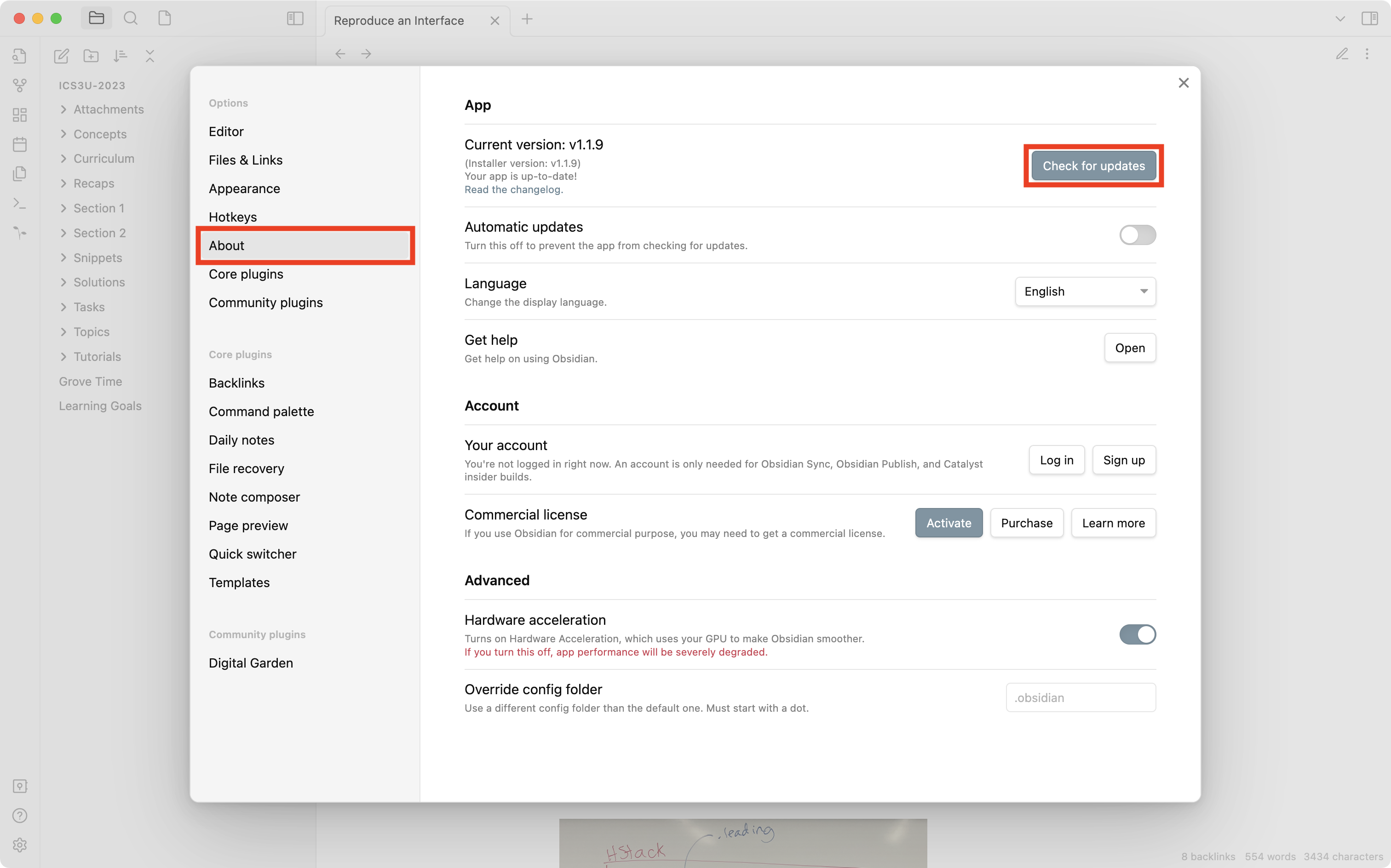Toggle the right sidebar panel icon
1391x868 pixels.
[1369, 18]
